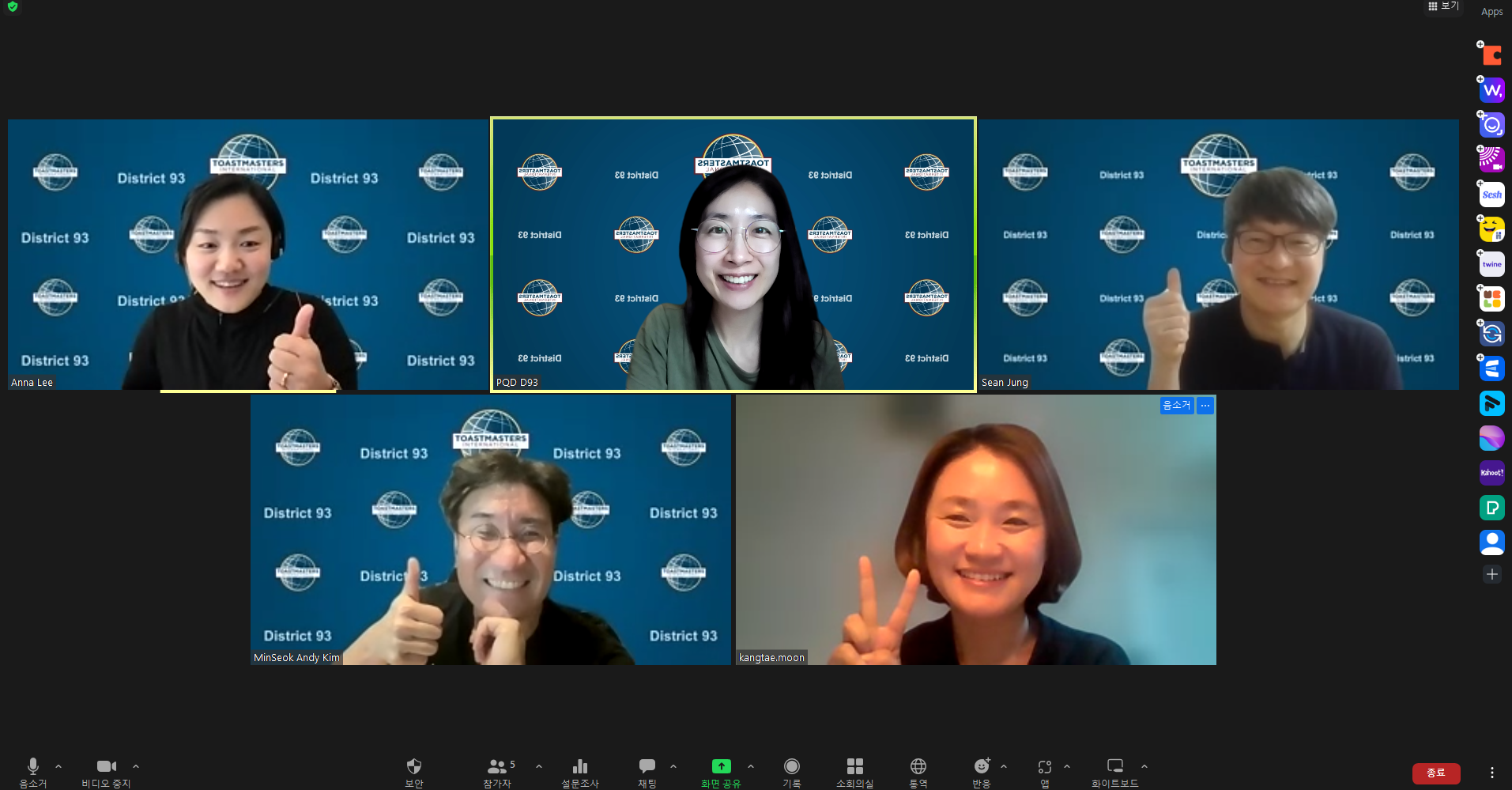Open Interpretation (통역) settings
The width and height of the screenshot is (1512, 790).
click(x=918, y=773)
